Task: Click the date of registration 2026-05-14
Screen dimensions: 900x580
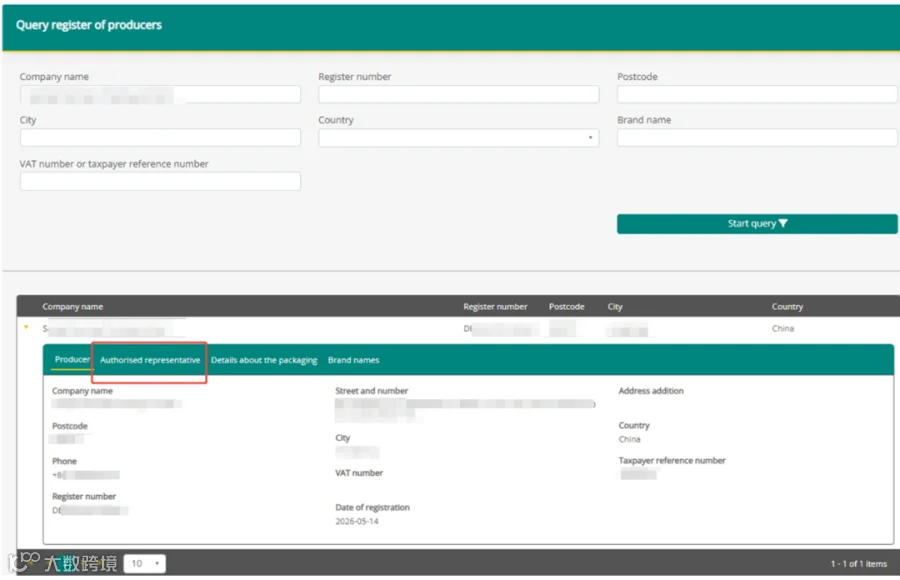Action: [357, 521]
